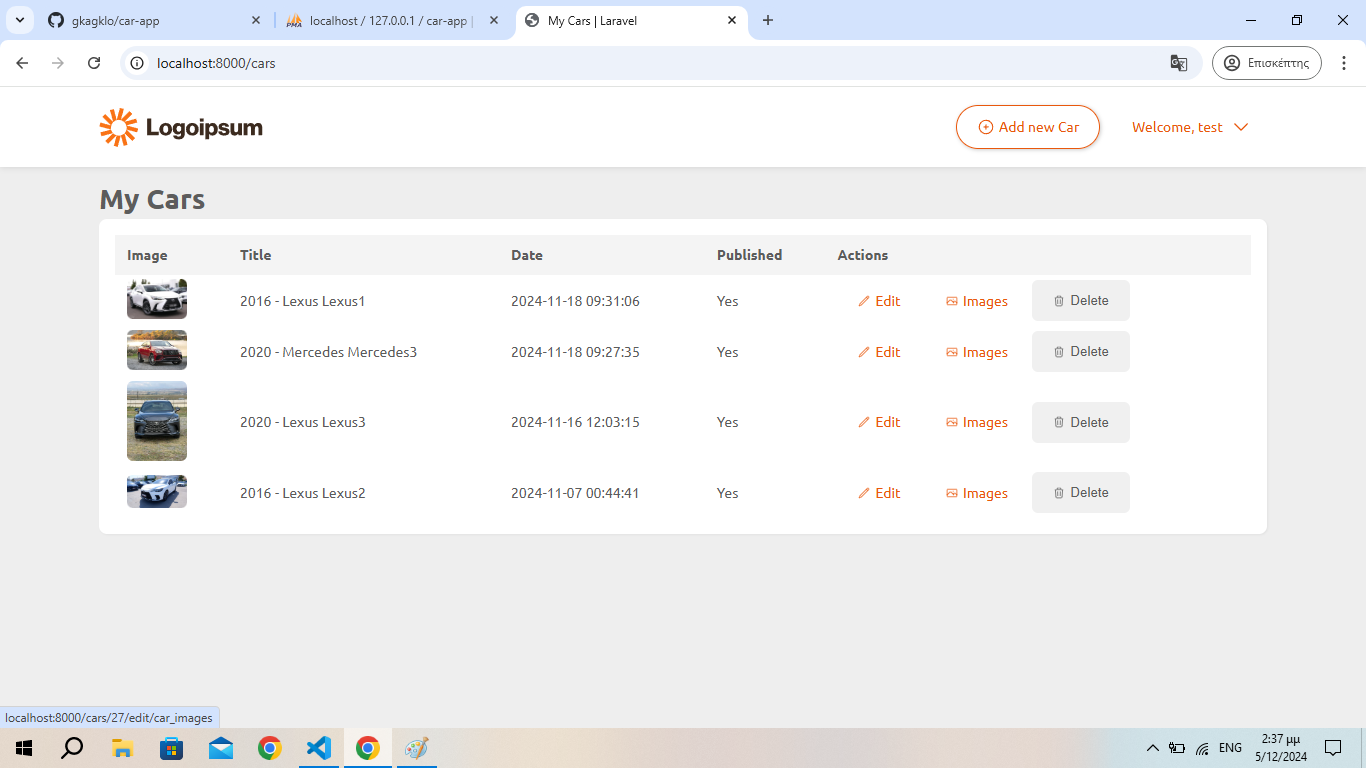Viewport: 1366px width, 768px height.
Task: Delete the 2016 - Lexus Lexus1 car
Action: point(1081,300)
